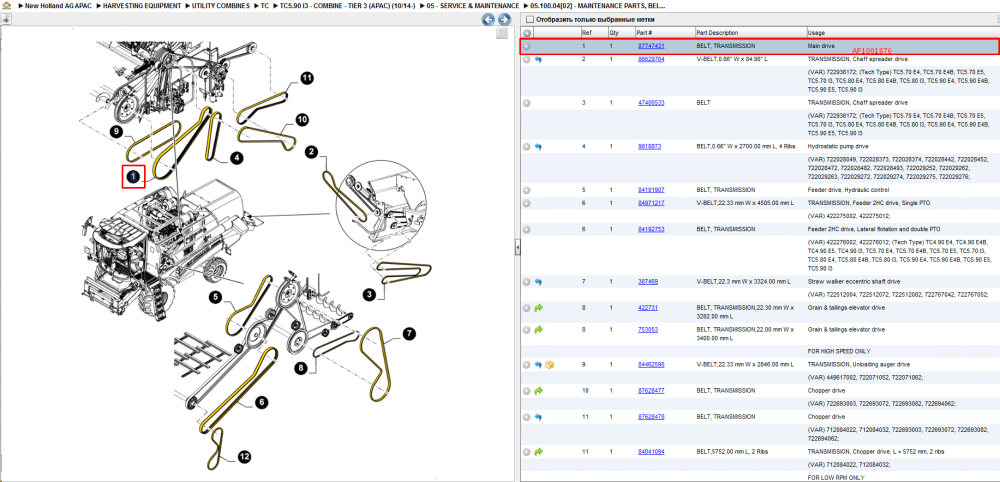Go to next diagram with forward arrow
Image resolution: width=1000 pixels, height=482 pixels.
[504, 20]
